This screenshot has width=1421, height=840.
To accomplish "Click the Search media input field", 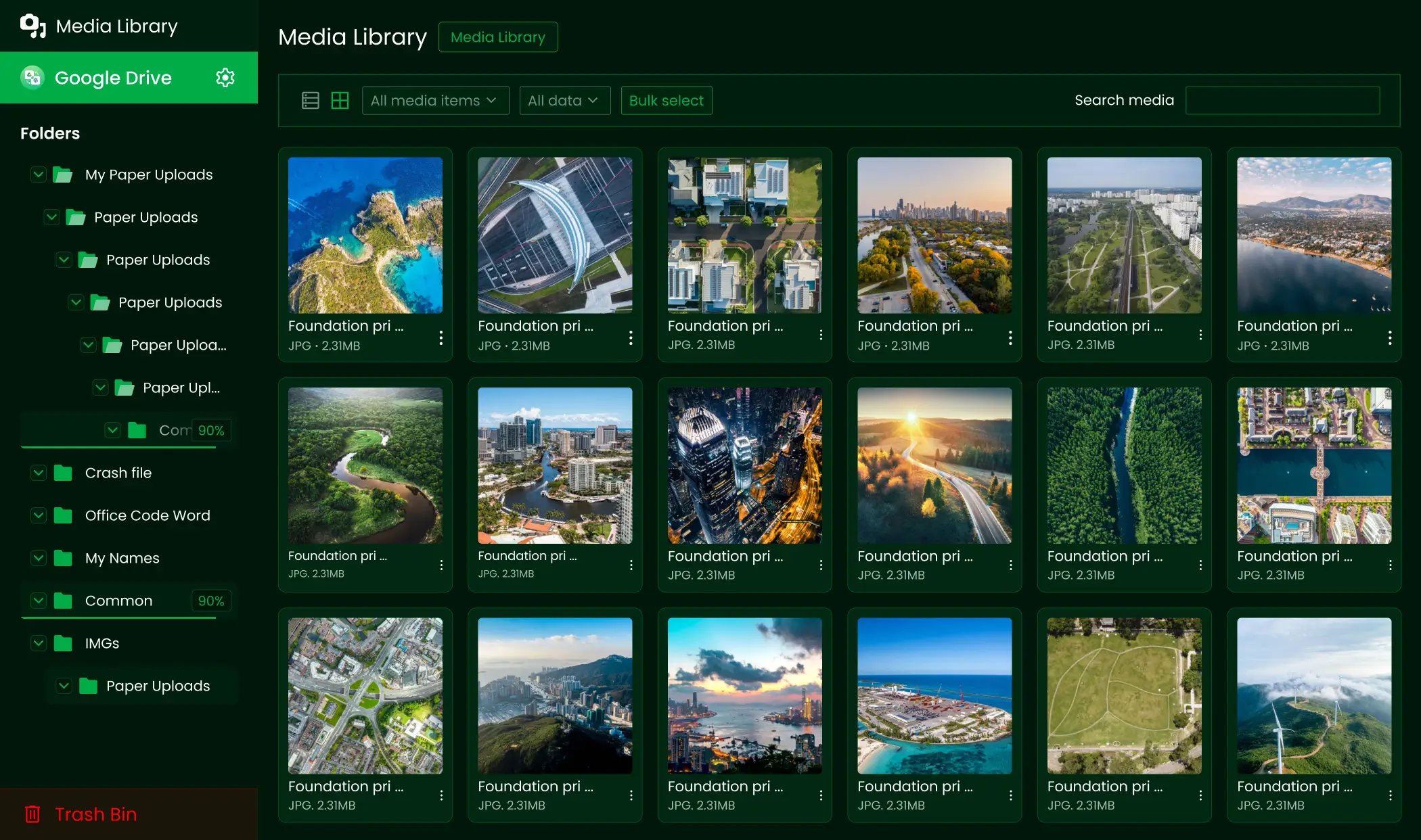I will [x=1283, y=100].
